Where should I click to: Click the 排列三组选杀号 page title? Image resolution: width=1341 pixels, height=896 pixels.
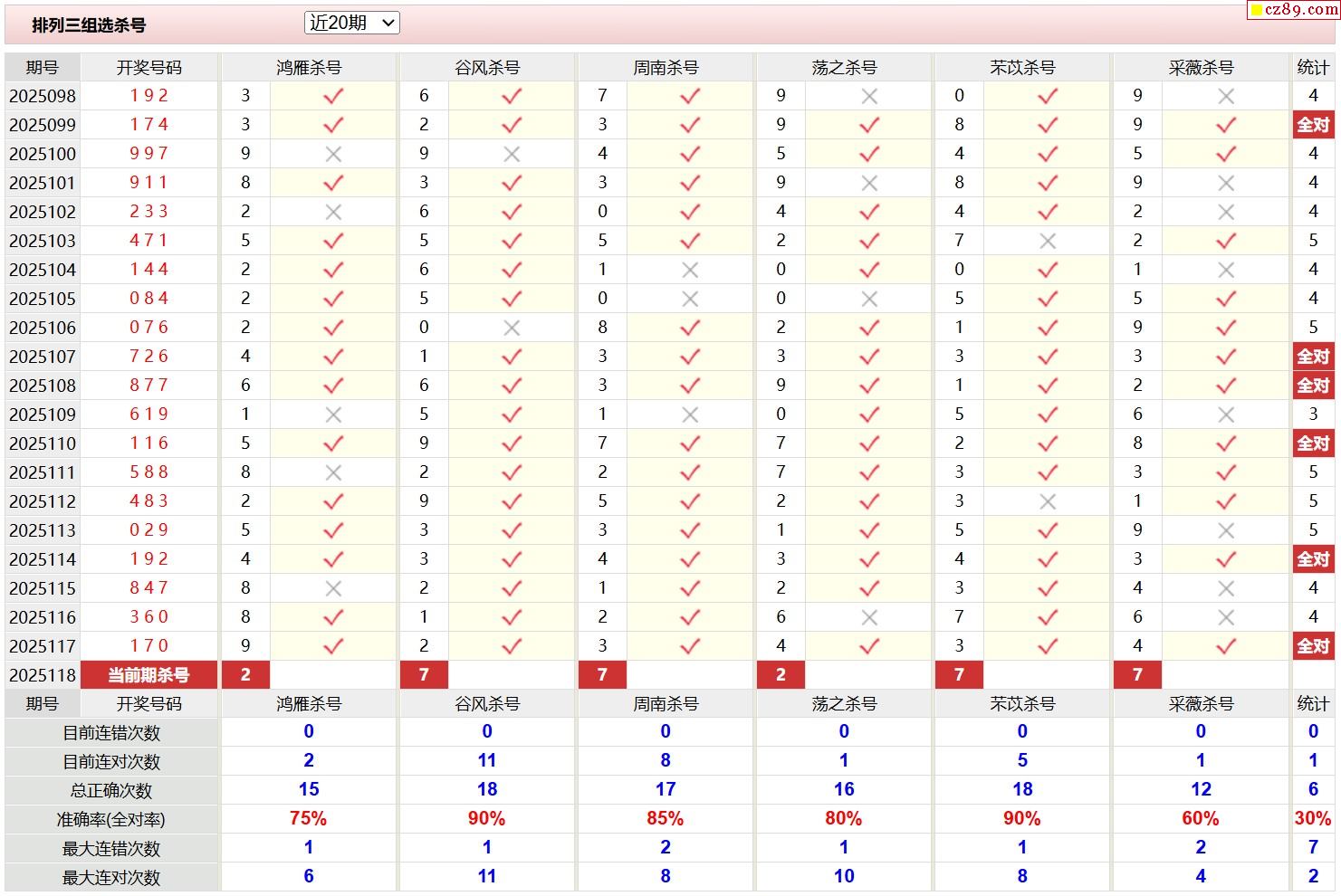pos(89,25)
